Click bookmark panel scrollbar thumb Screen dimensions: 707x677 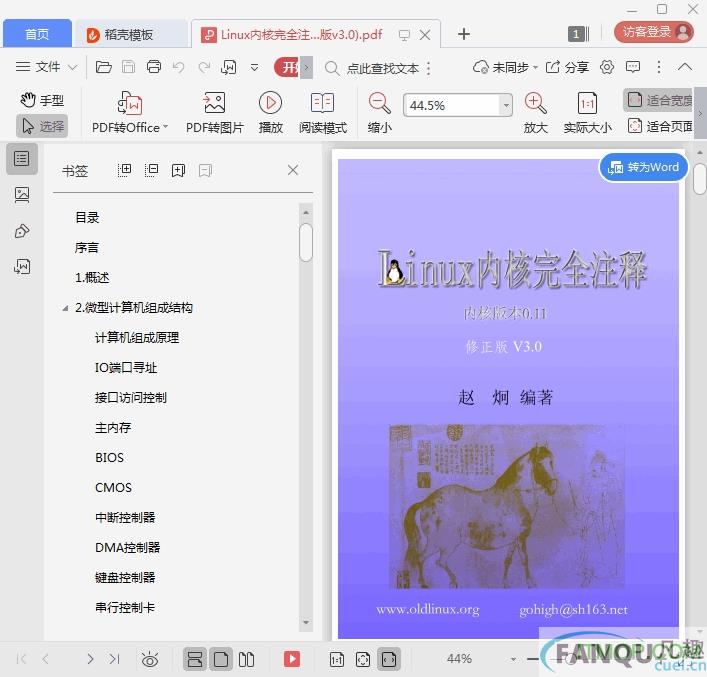(x=306, y=242)
